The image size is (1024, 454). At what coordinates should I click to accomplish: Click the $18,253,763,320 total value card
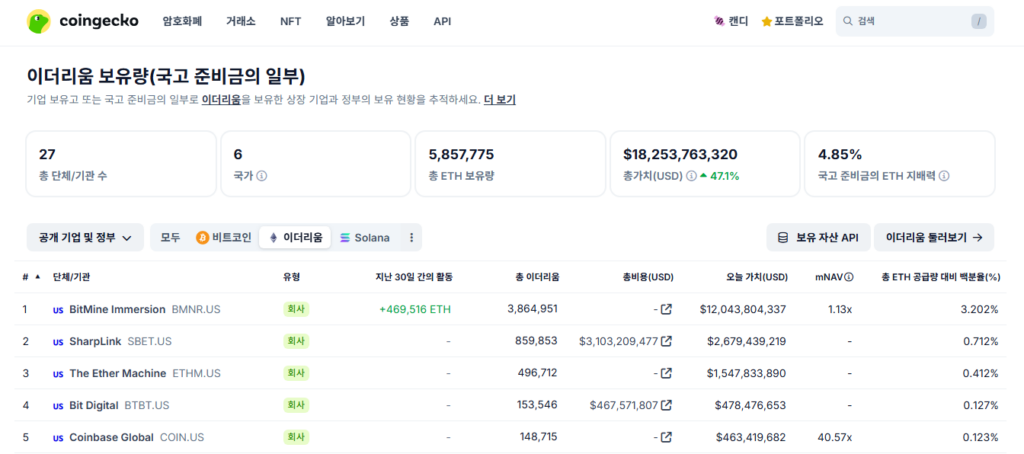705,163
